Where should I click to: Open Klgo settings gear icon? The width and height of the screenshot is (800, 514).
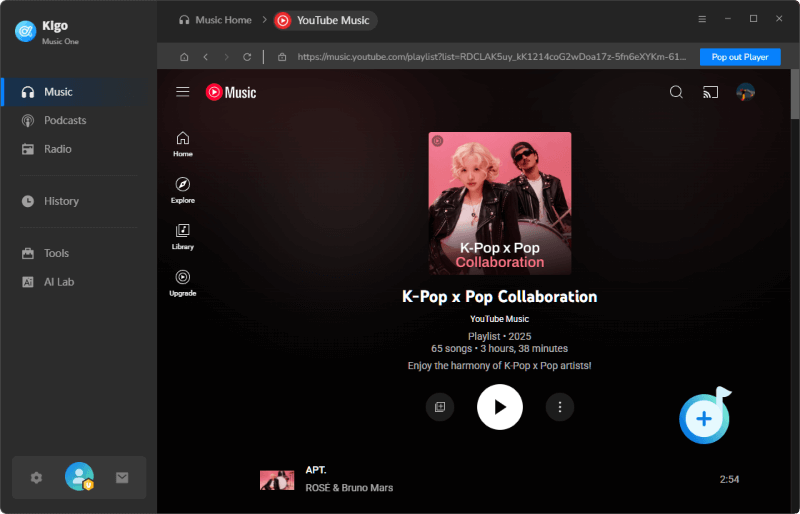36,478
